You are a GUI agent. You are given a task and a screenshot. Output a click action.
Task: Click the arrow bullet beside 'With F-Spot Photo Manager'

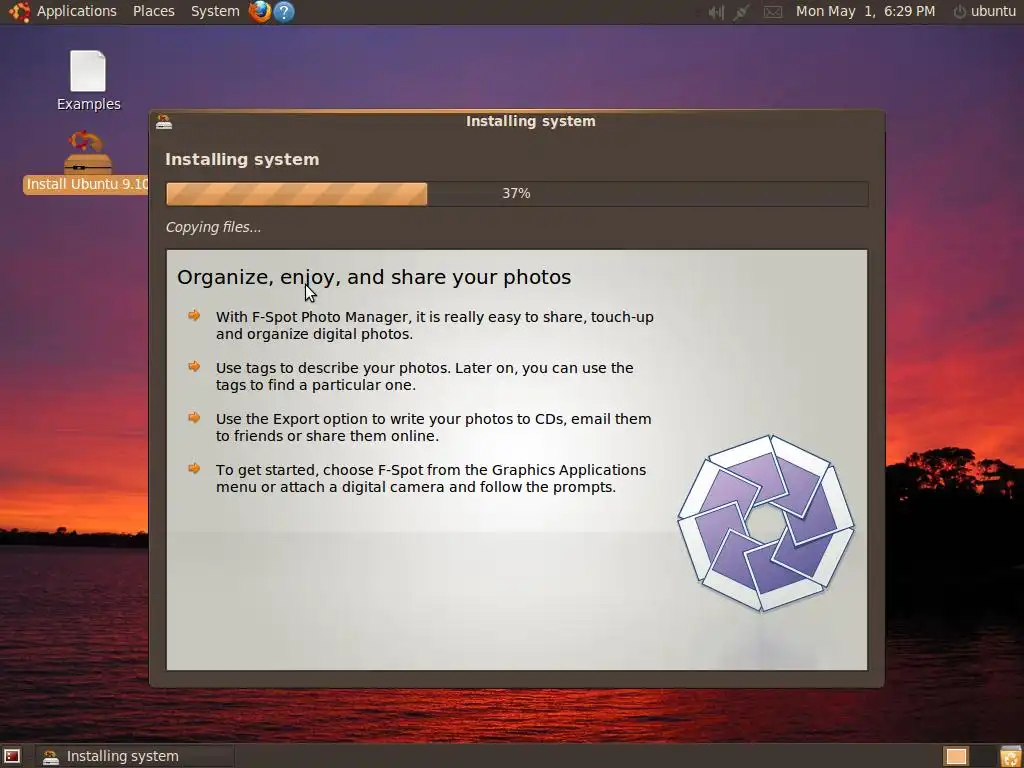[194, 316]
